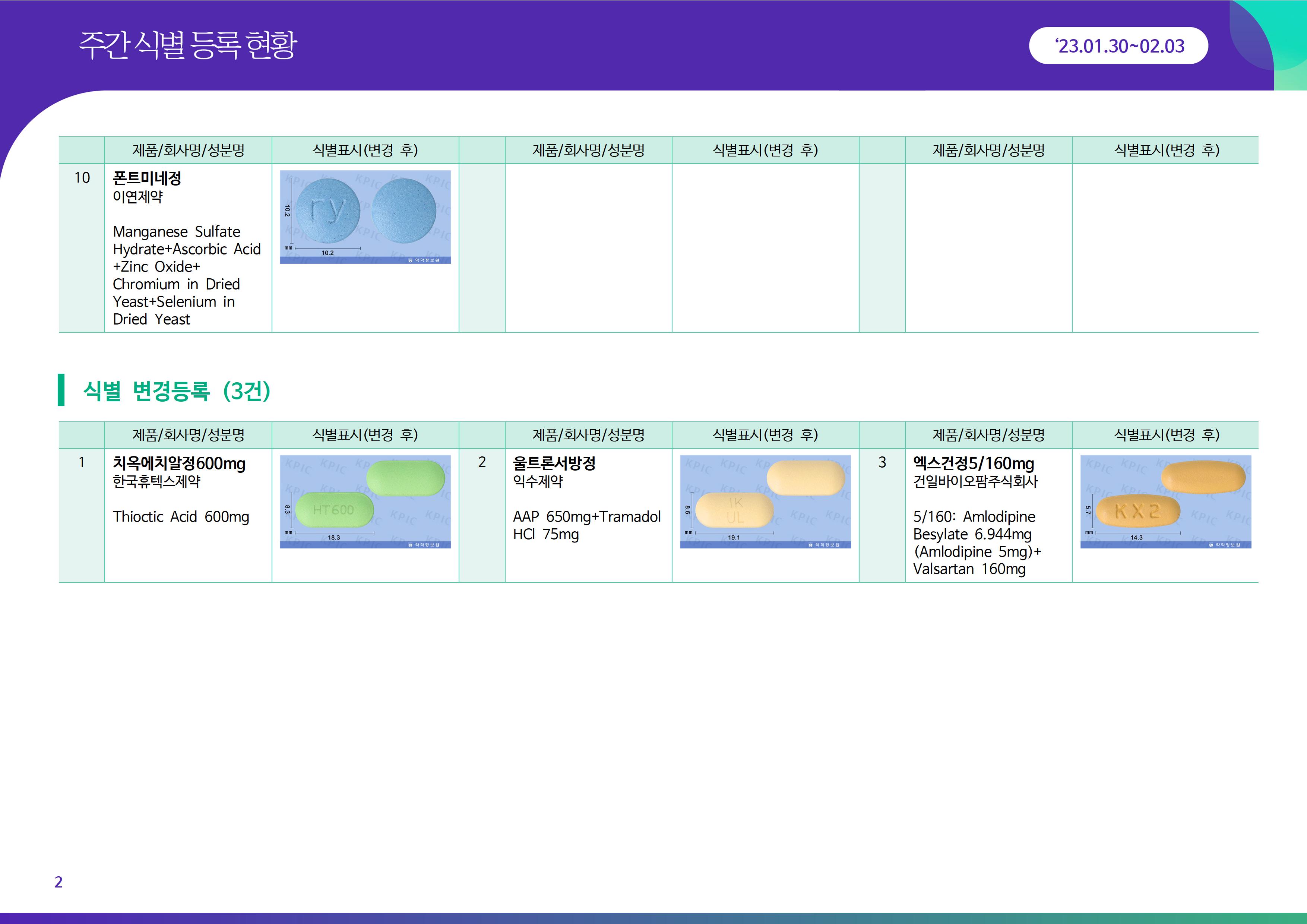Screen dimensions: 1307x924
Task: Click Thioctic Acid 600mg ingredient text
Action: (x=180, y=517)
